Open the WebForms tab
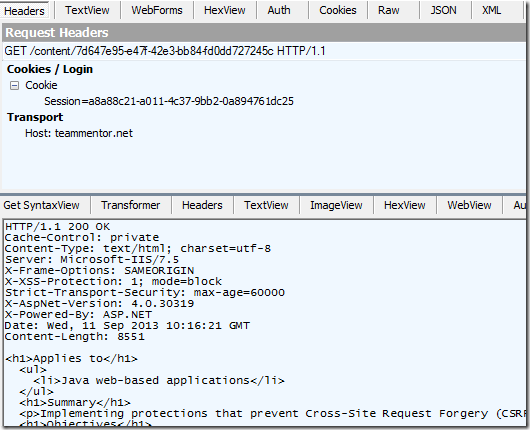 156,10
